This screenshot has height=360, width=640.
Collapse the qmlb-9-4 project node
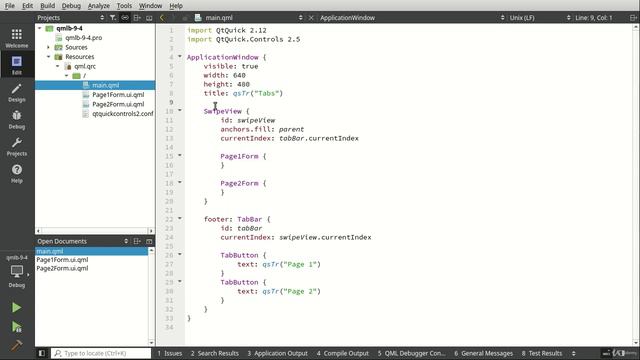40,28
